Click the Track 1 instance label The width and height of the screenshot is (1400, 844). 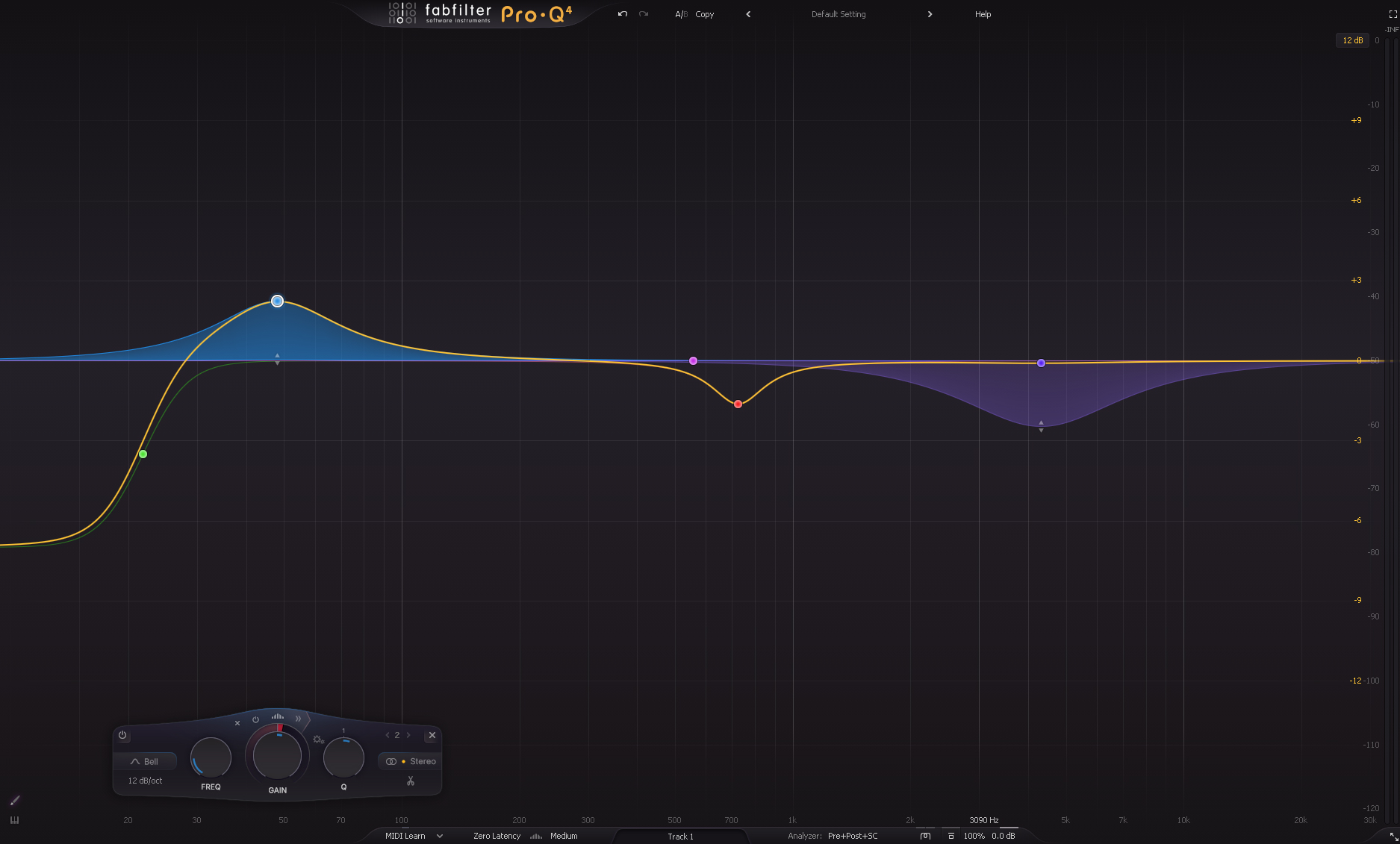coord(680,837)
